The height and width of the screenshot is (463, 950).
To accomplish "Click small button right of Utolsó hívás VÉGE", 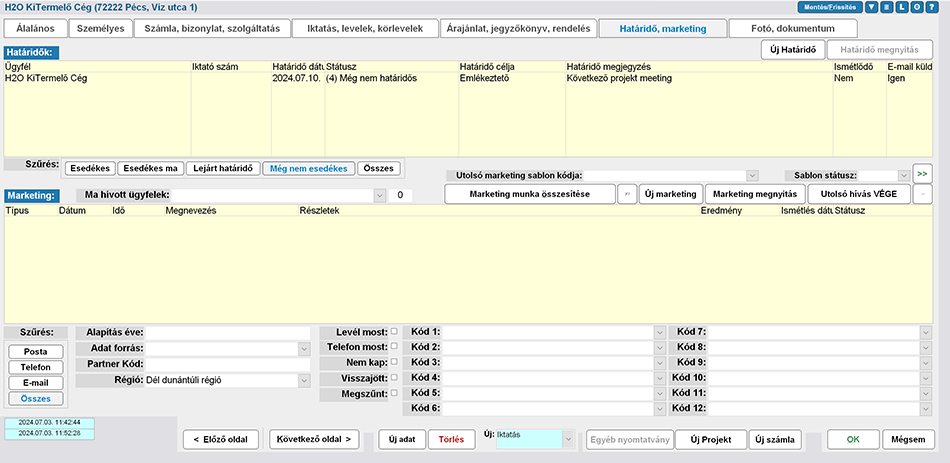I will click(x=921, y=194).
